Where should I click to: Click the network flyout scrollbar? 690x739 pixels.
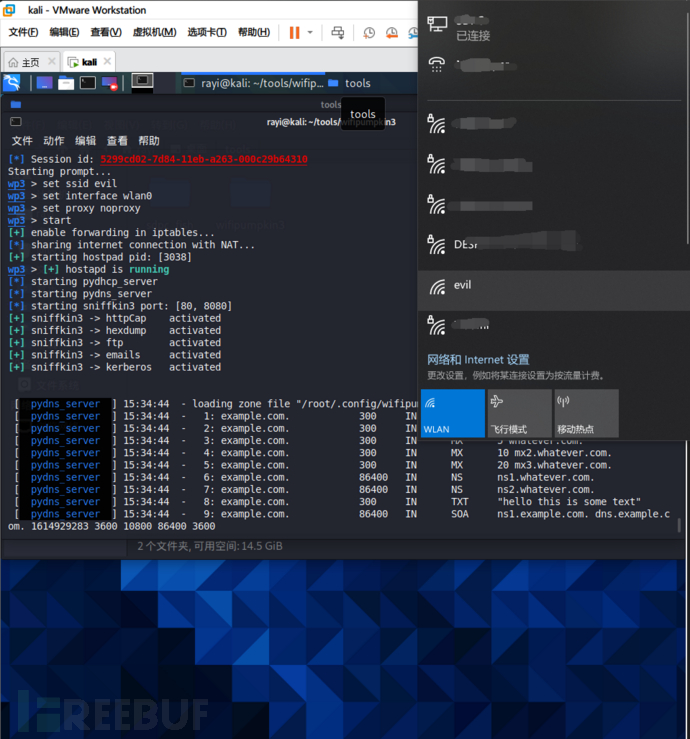click(688, 128)
